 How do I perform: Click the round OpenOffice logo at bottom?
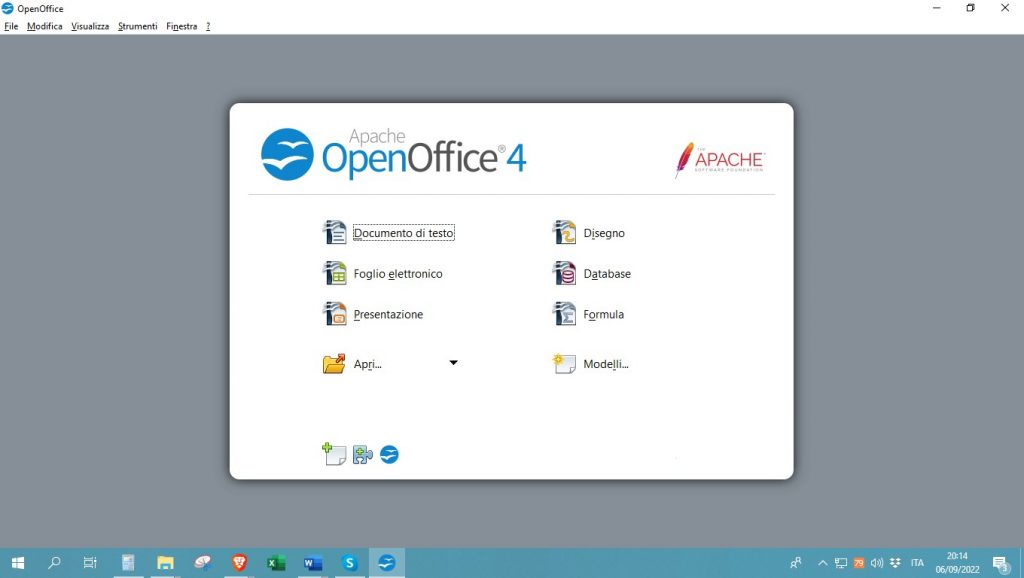tap(389, 453)
